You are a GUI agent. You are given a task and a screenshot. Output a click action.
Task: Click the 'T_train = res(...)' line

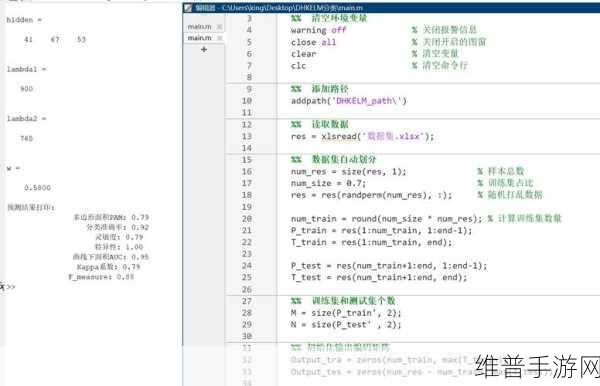(371, 242)
